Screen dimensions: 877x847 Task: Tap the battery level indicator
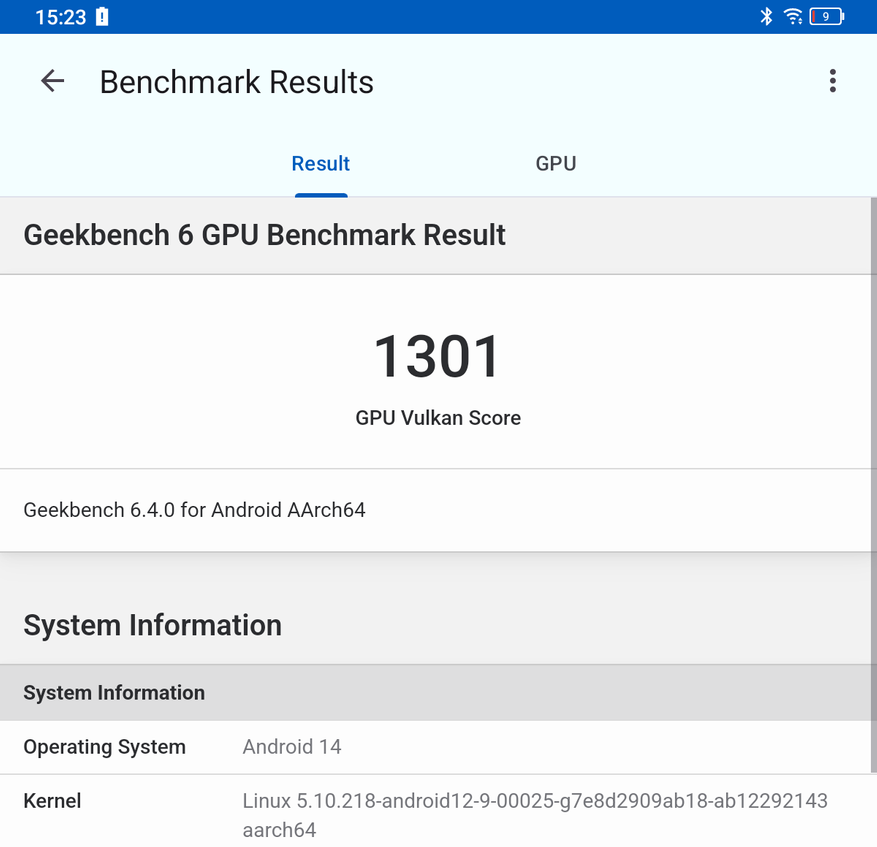pyautogui.click(x=827, y=16)
